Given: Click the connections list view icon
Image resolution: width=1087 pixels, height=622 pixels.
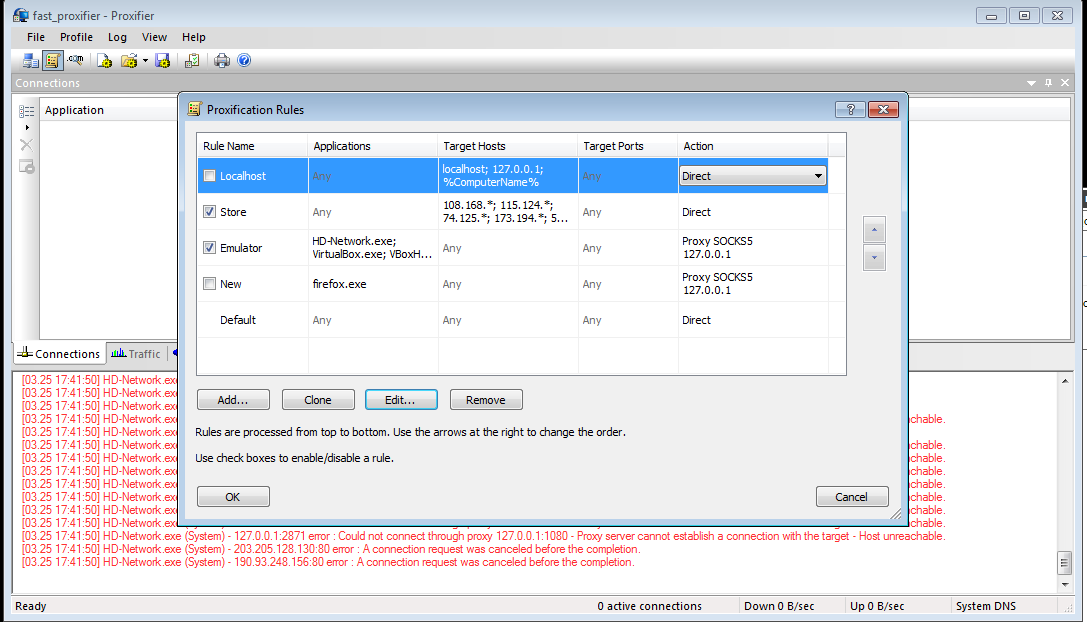Looking at the screenshot, I should [26, 111].
